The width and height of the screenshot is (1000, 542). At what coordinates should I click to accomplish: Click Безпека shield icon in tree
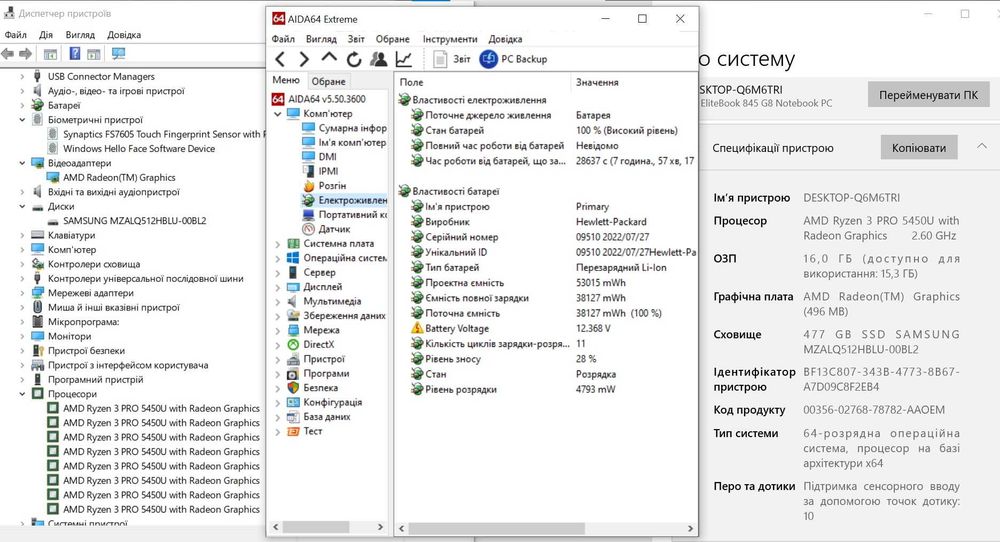point(293,388)
